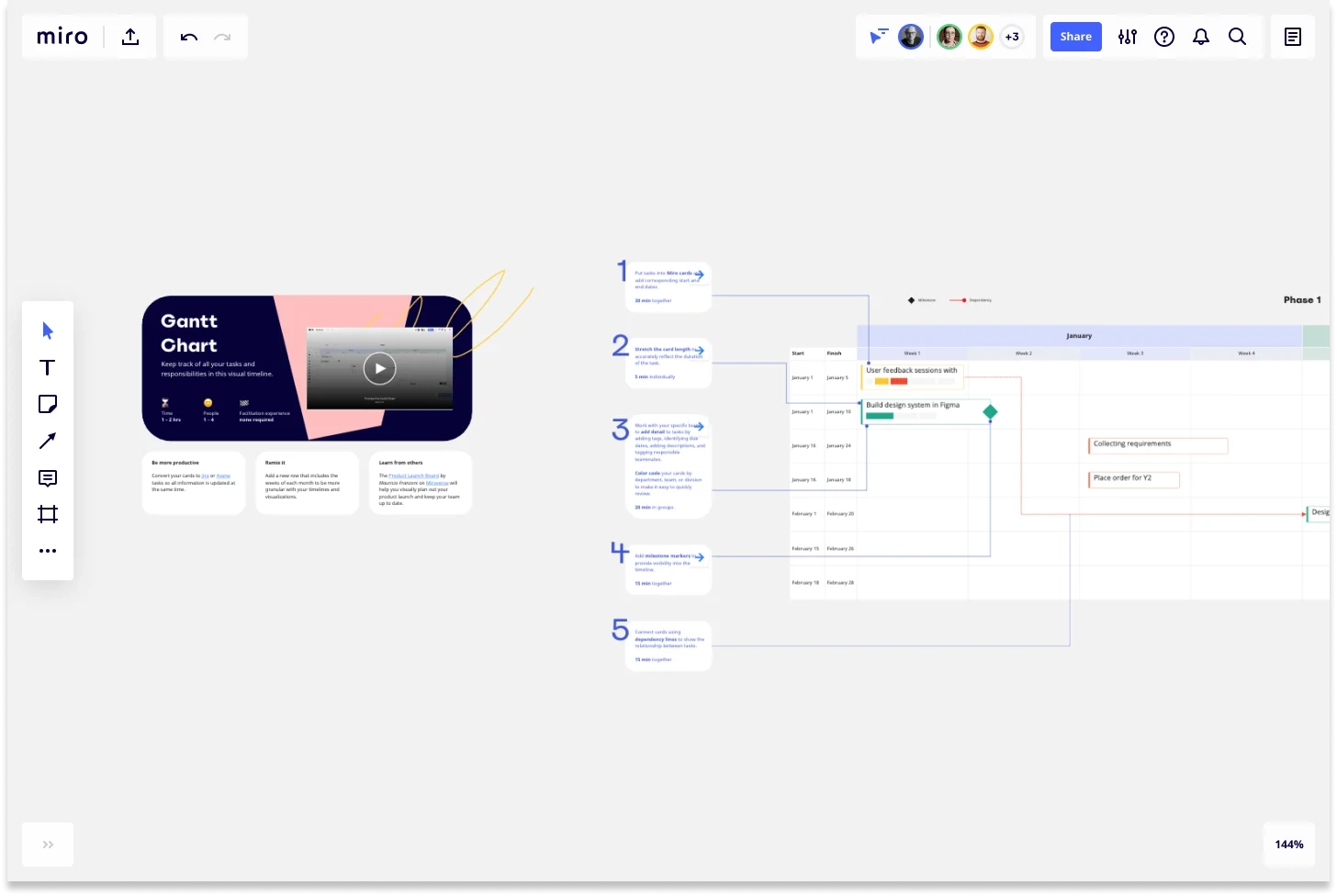Open notifications with the bell icon

pyautogui.click(x=1201, y=37)
